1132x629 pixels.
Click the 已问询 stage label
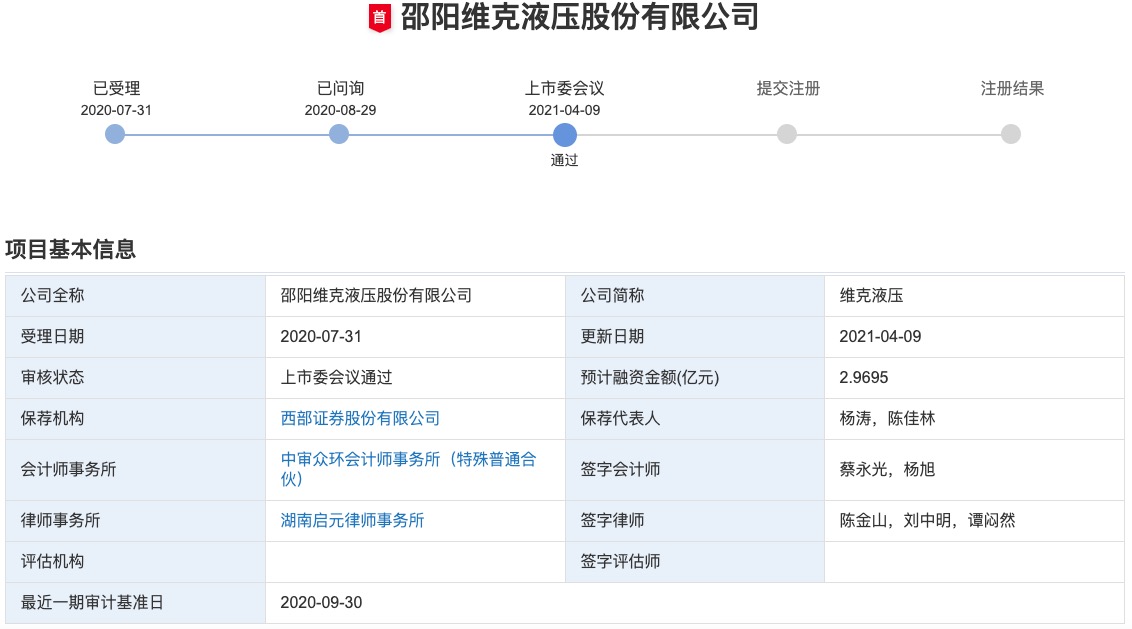pos(340,88)
